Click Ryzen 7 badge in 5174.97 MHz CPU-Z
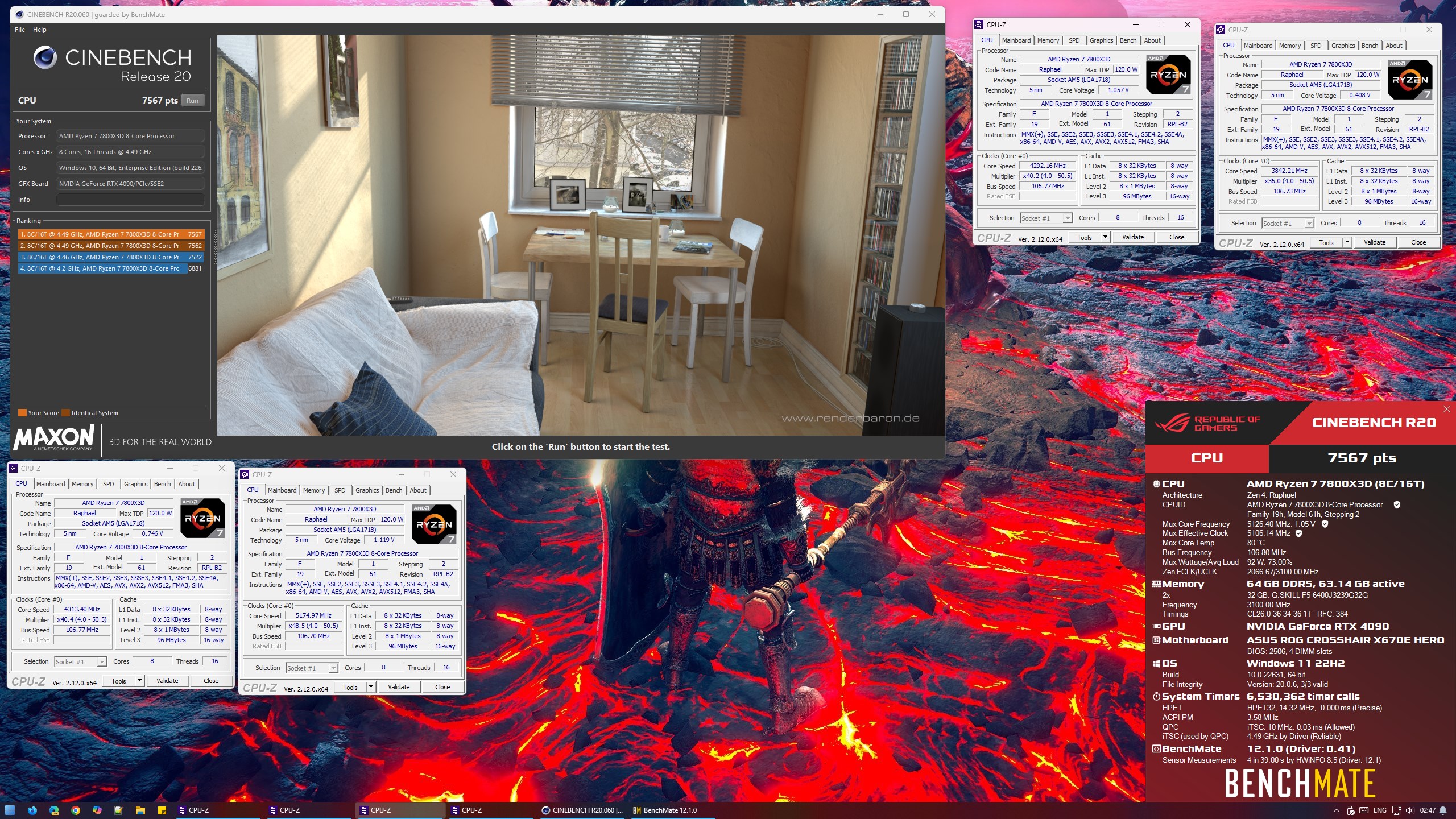 [434, 524]
